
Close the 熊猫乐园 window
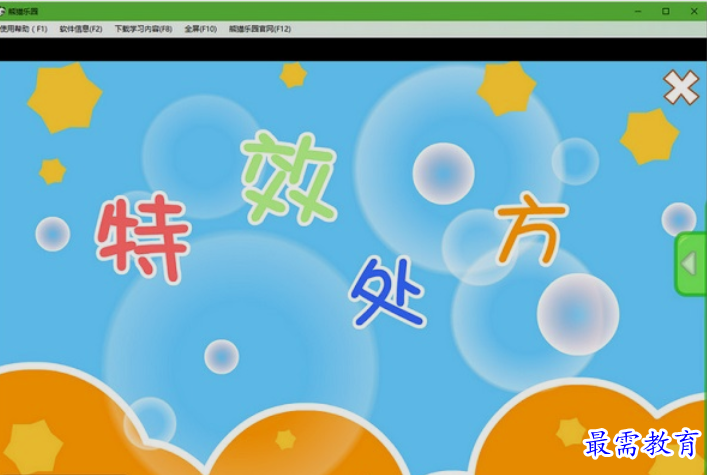click(x=694, y=11)
